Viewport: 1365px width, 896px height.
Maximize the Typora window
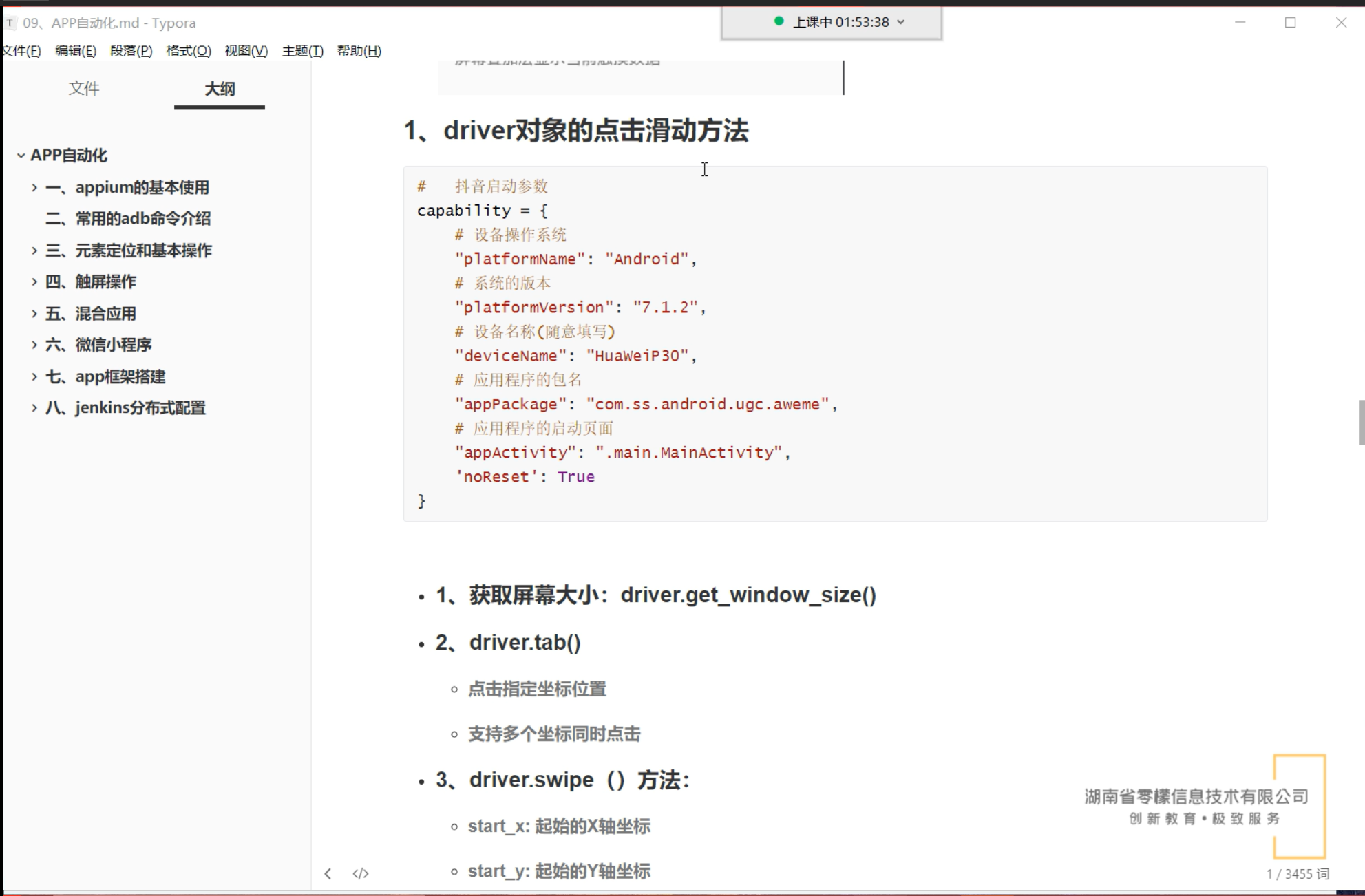(x=1291, y=23)
